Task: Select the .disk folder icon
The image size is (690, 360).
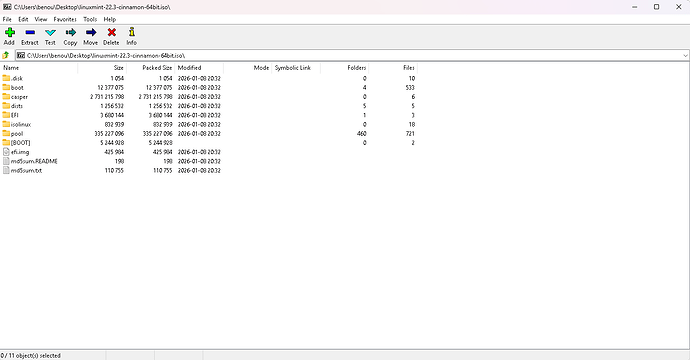Action: (6, 78)
